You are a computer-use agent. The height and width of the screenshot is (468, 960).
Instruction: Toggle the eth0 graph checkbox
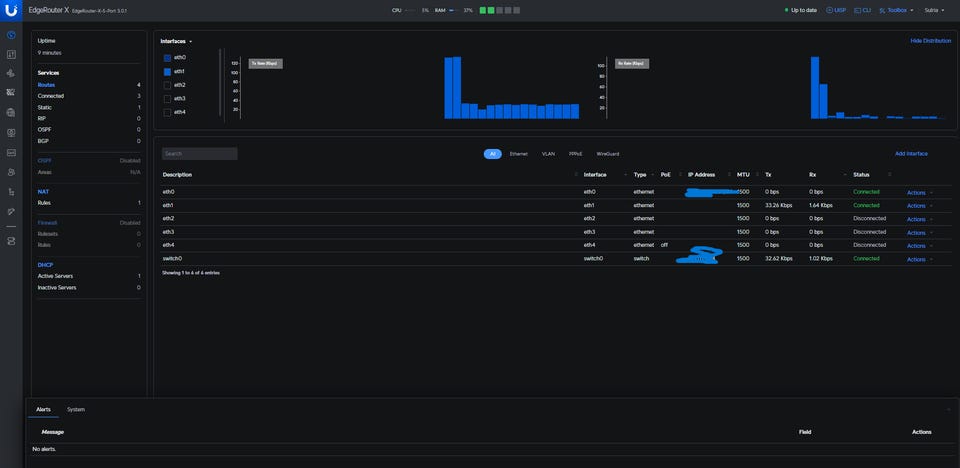tap(167, 58)
